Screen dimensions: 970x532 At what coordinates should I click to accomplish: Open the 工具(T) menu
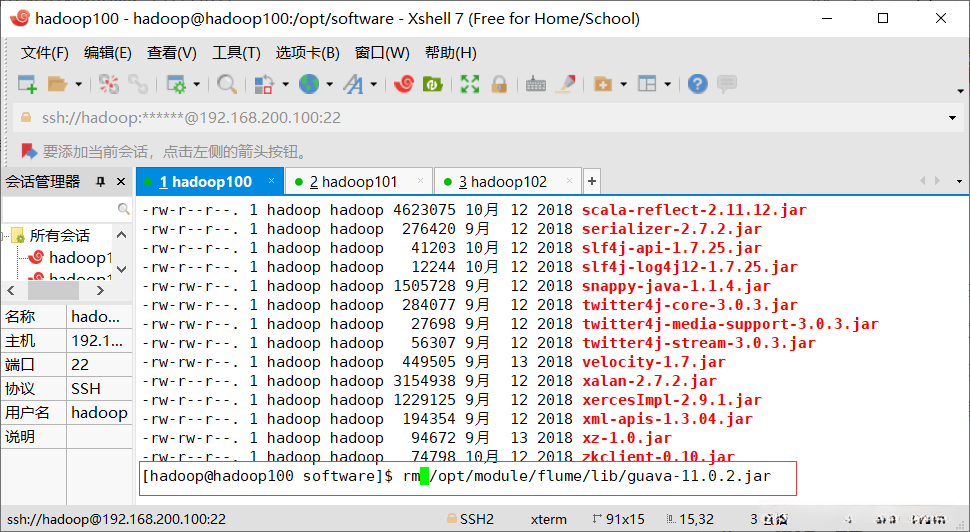click(x=236, y=53)
